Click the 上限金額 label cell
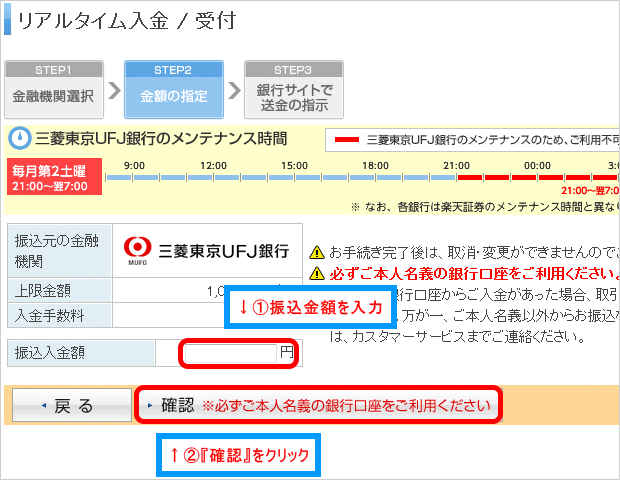 tap(60, 291)
